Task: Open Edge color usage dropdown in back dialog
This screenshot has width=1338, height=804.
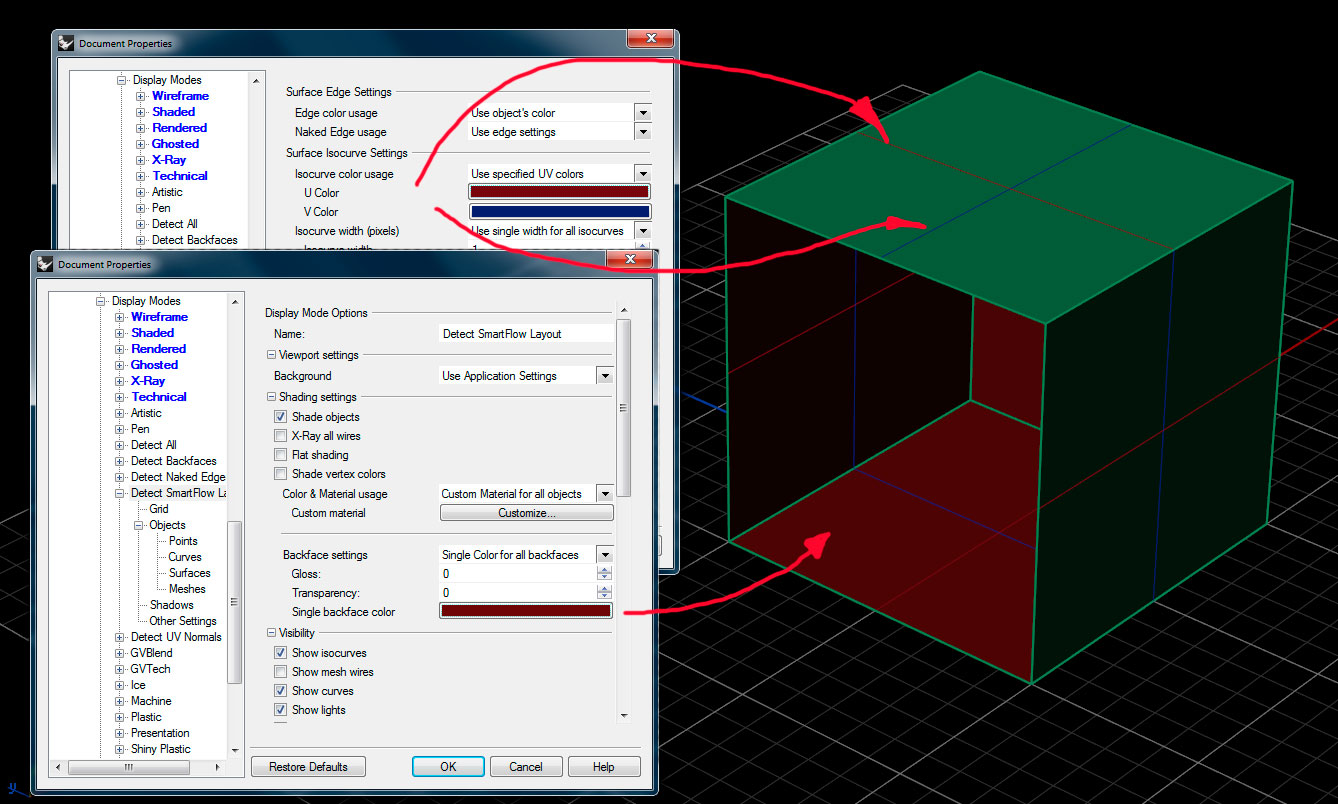Action: tap(642, 113)
